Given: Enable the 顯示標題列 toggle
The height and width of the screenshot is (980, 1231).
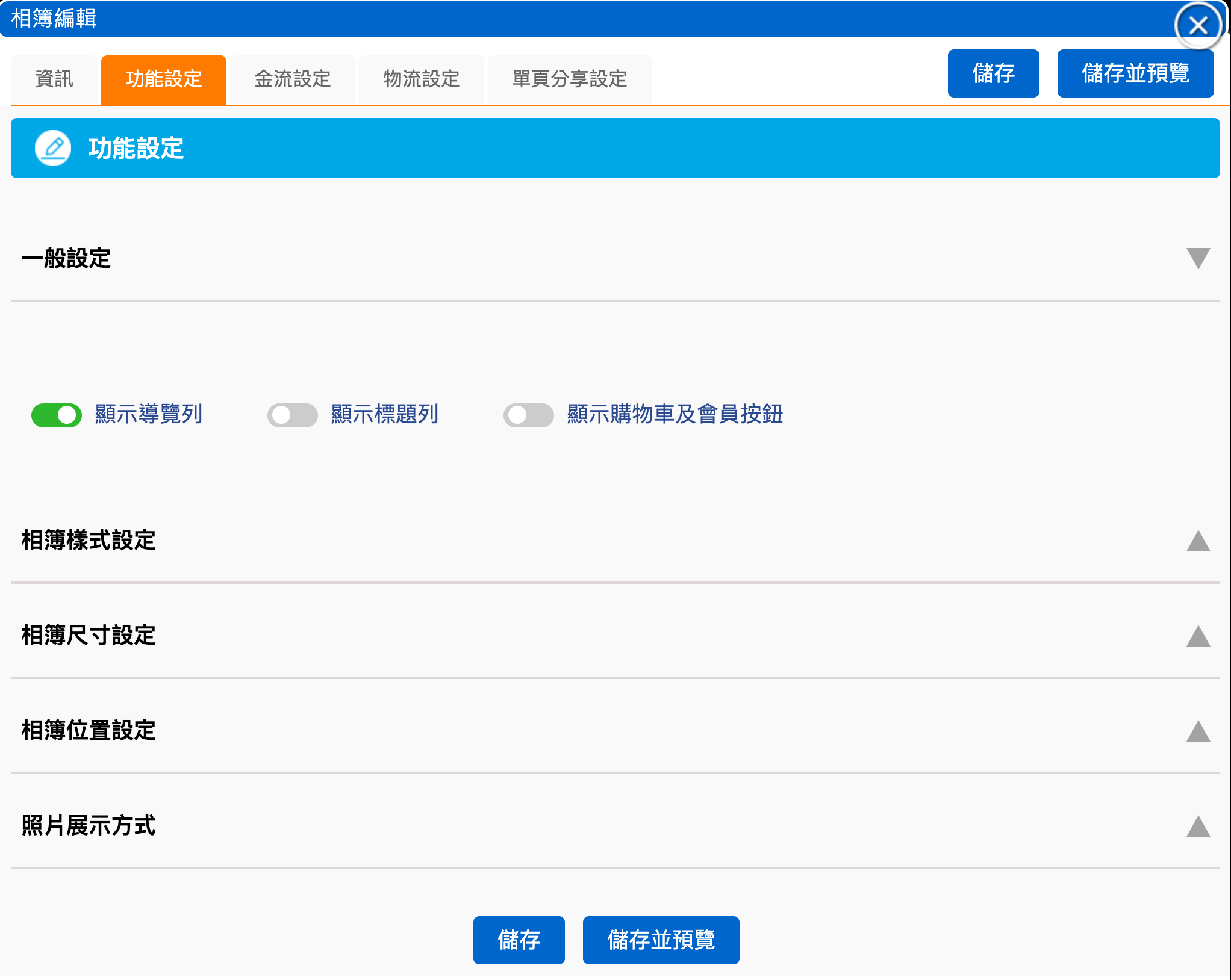Looking at the screenshot, I should tap(293, 415).
